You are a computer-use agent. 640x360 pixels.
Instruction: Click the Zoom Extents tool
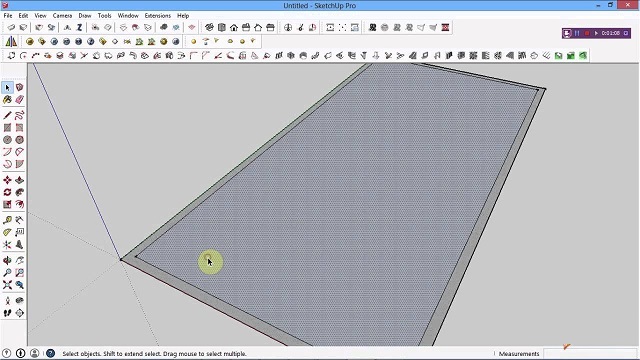7,285
